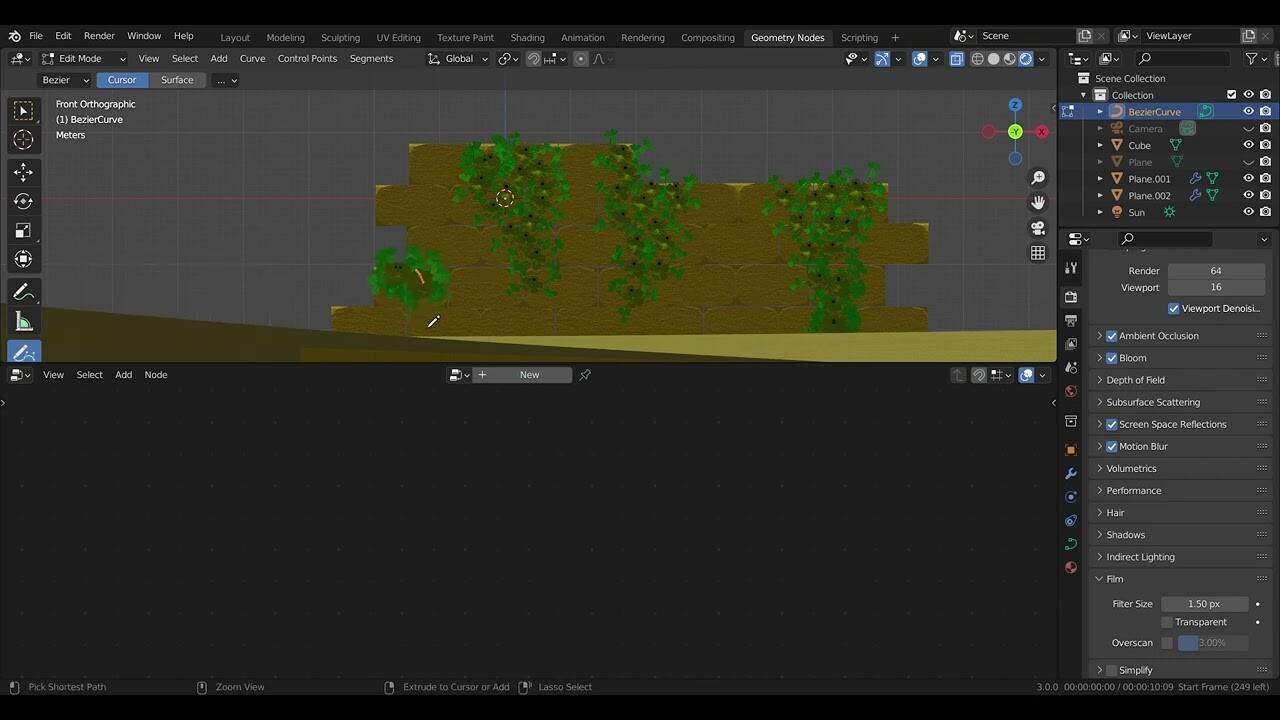Screen dimensions: 1280x720
Task: Select the Move tool
Action: click(22, 171)
